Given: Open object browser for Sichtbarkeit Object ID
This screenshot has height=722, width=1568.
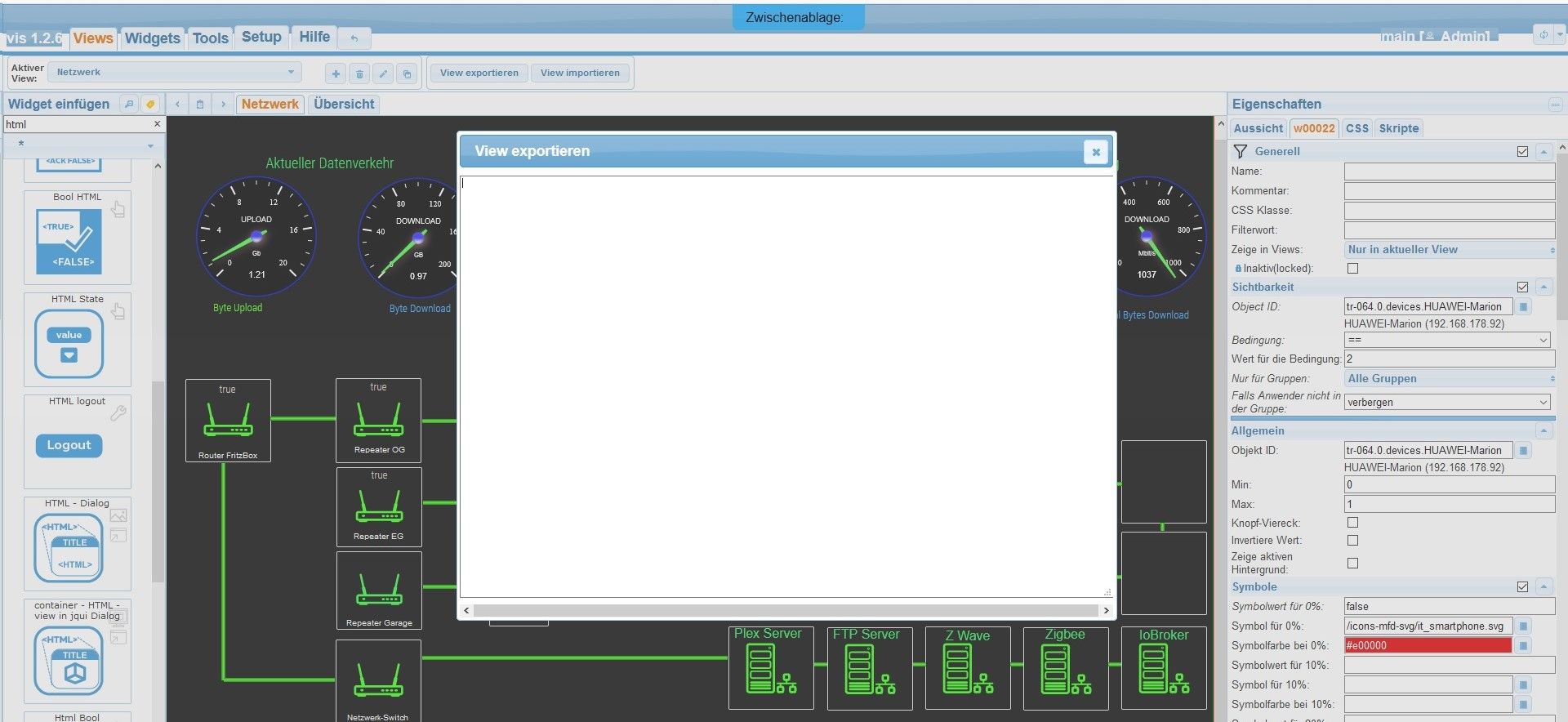Looking at the screenshot, I should point(1524,307).
